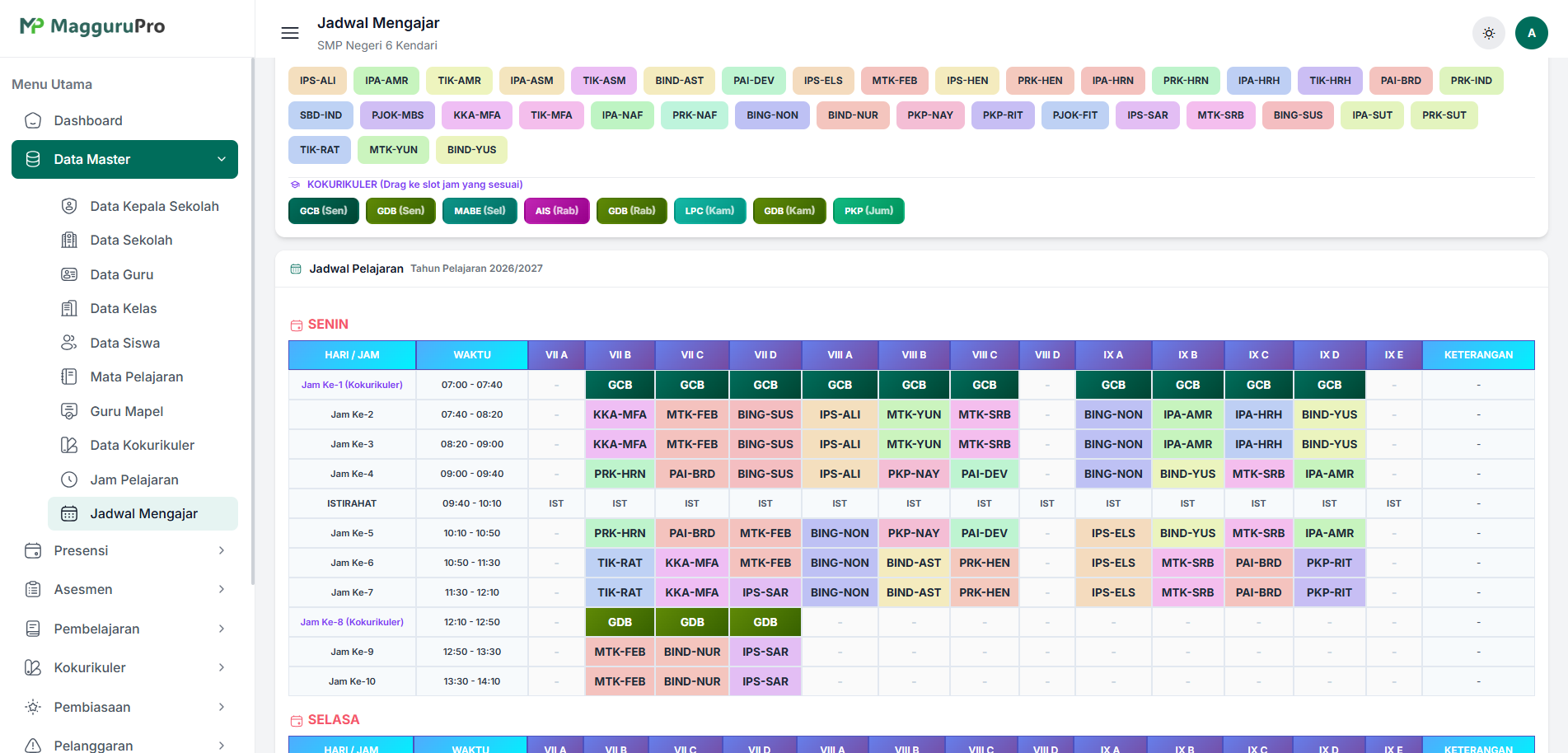Pick the GCB (Sen) kokurikuler chip
Viewport: 1568px width, 753px height.
pos(324,211)
